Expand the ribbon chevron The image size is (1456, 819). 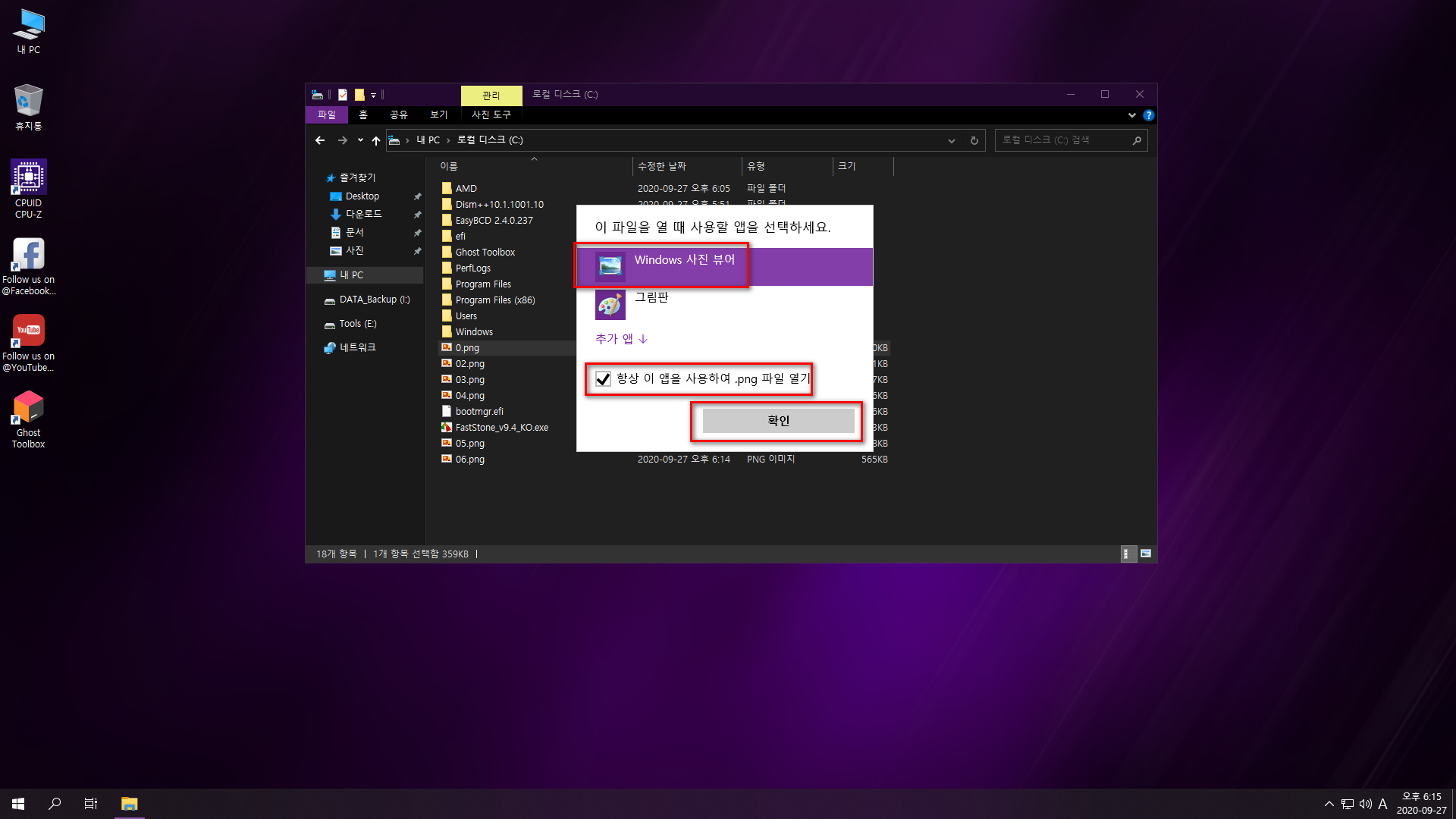tap(1131, 115)
